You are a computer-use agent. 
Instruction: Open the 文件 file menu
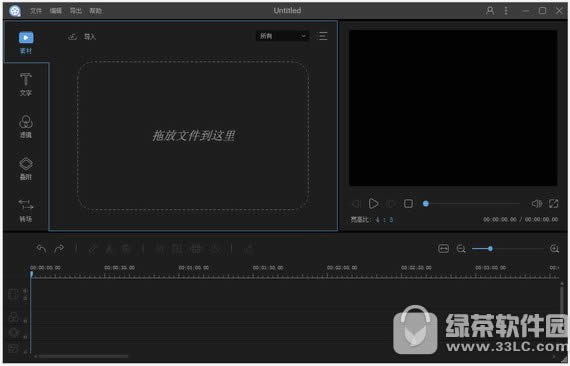(36, 11)
